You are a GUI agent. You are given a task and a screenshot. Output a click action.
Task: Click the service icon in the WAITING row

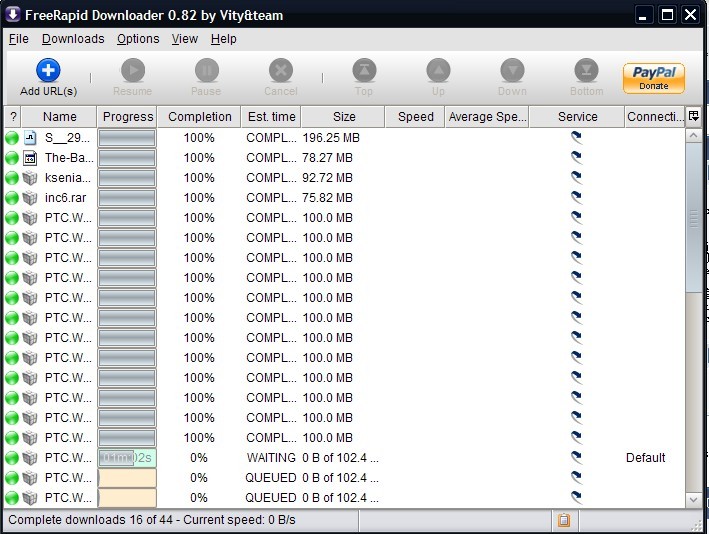577,457
